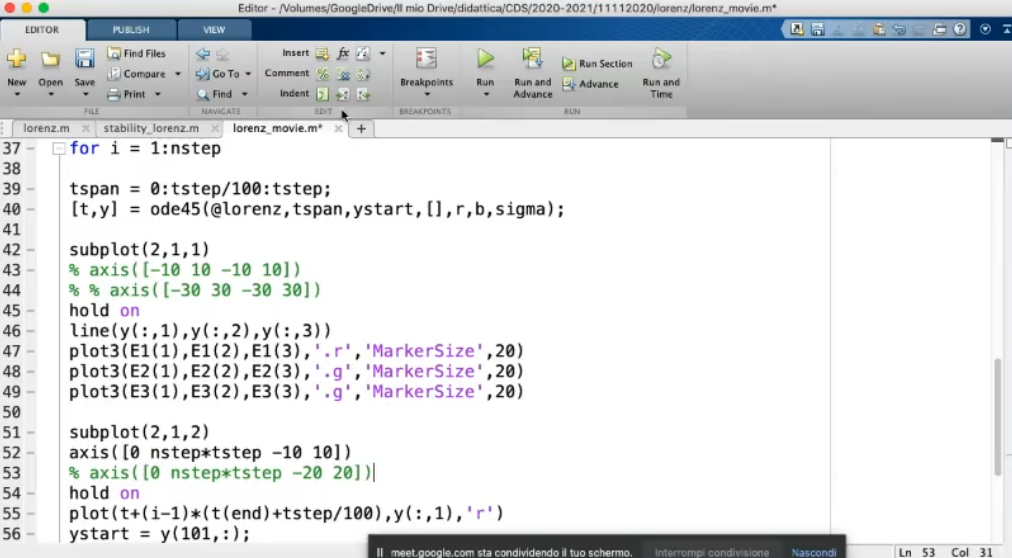Image resolution: width=1012 pixels, height=558 pixels.
Task: Click the Insert function fx icon
Action: click(x=343, y=53)
